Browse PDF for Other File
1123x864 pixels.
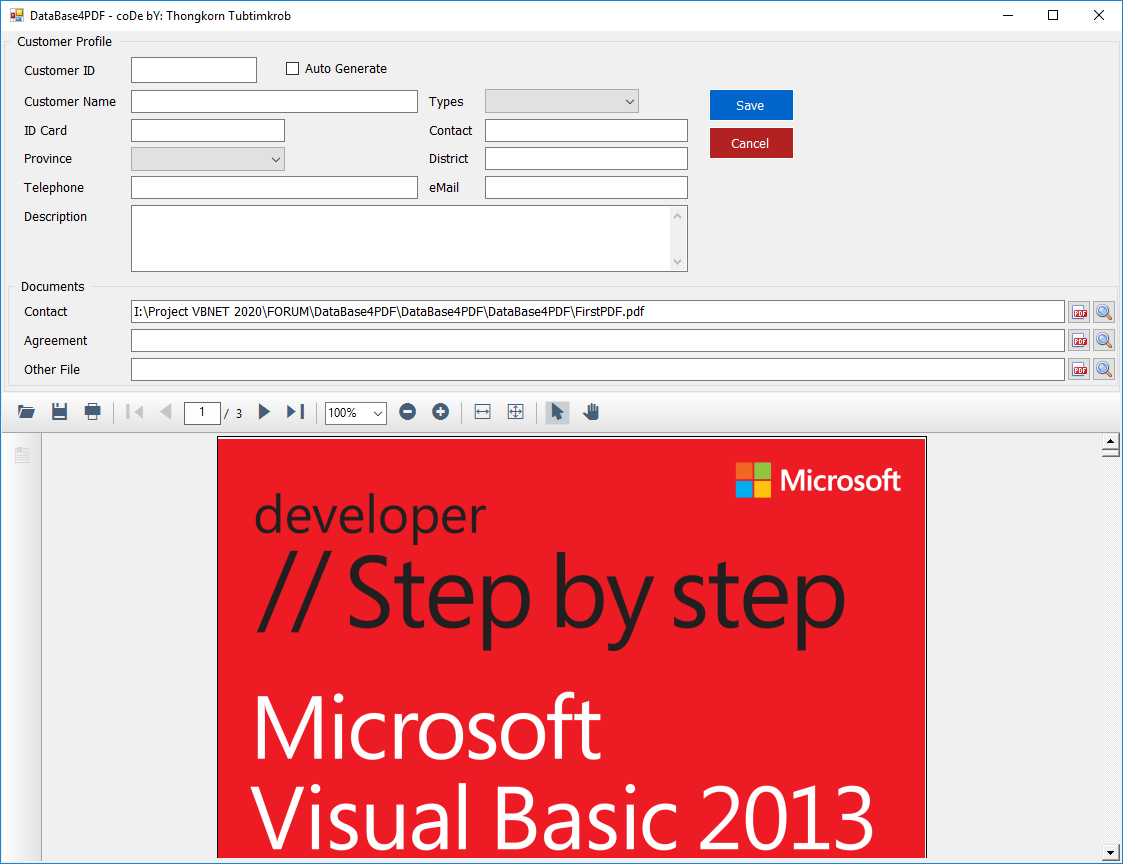[1079, 370]
